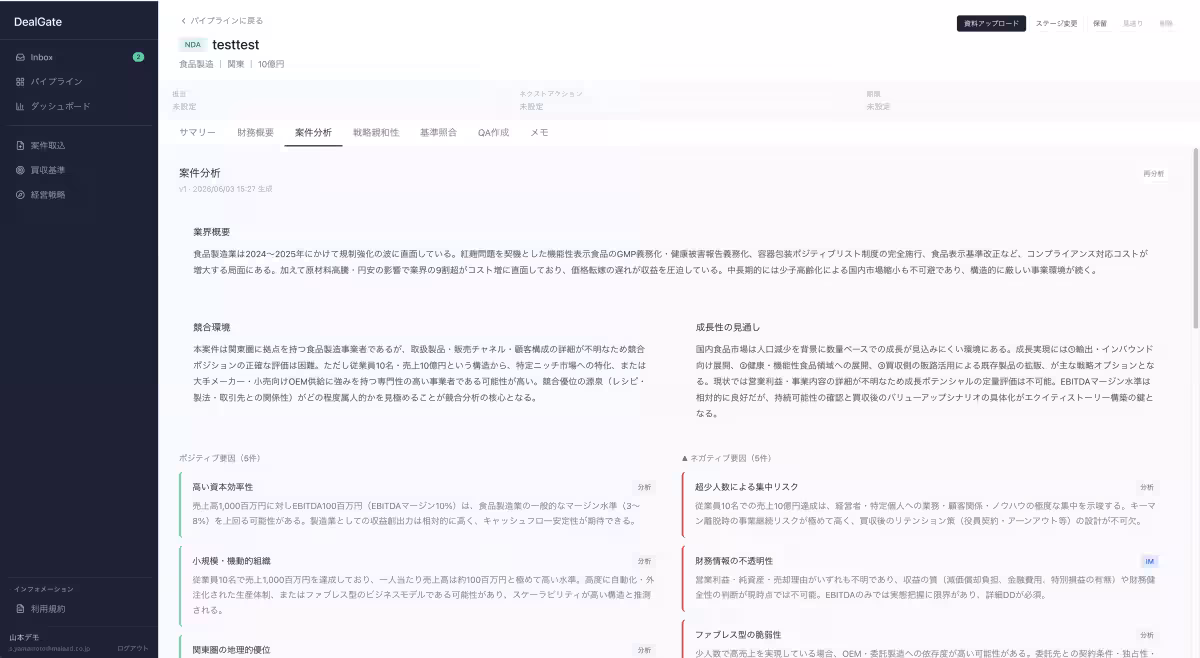1200x658 pixels.
Task: Click the 超少人数による集中リスク card title
Action: tap(747, 487)
